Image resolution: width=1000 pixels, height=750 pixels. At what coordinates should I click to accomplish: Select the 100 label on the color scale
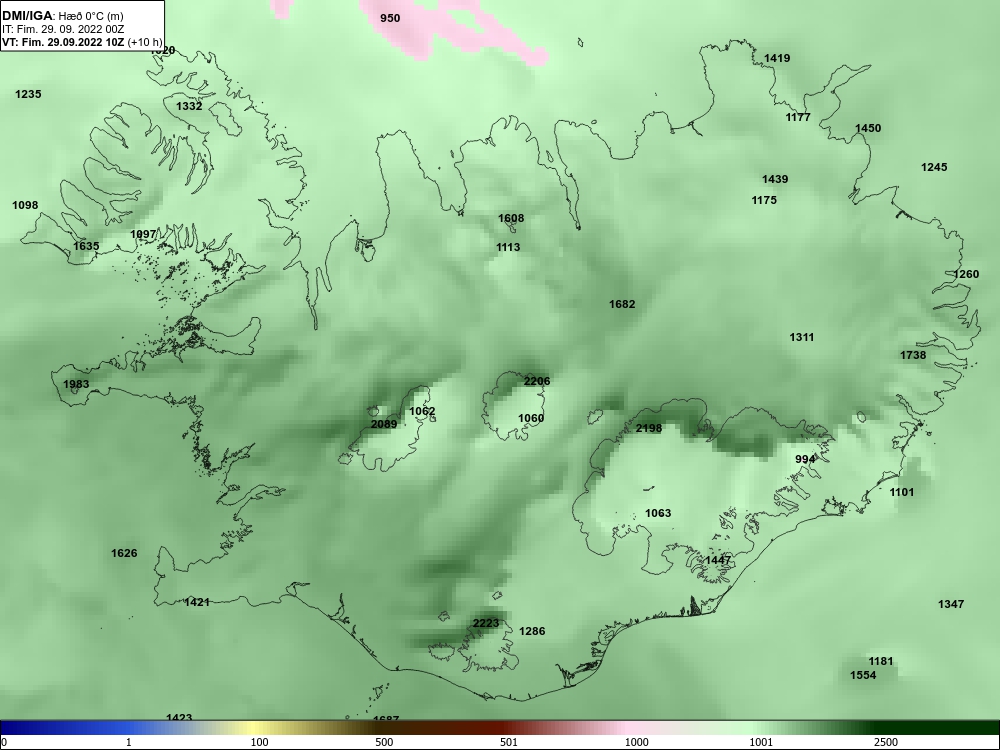(259, 742)
